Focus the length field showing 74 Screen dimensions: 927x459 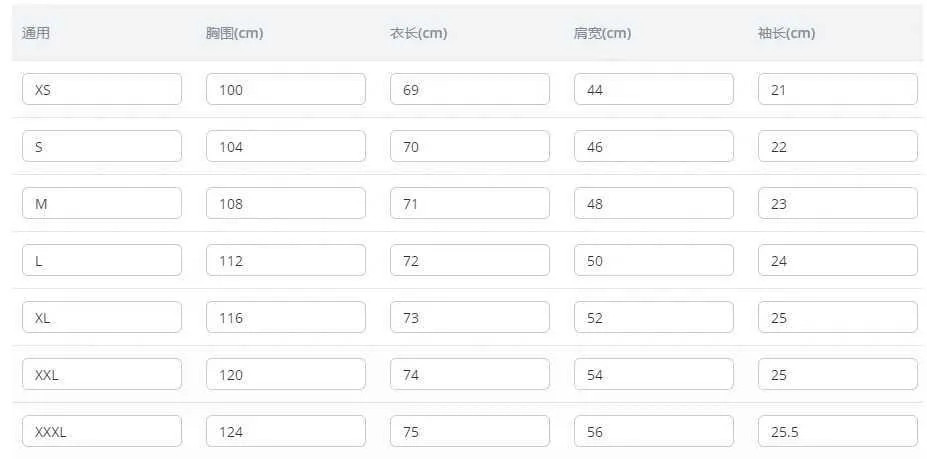pyautogui.click(x=470, y=374)
